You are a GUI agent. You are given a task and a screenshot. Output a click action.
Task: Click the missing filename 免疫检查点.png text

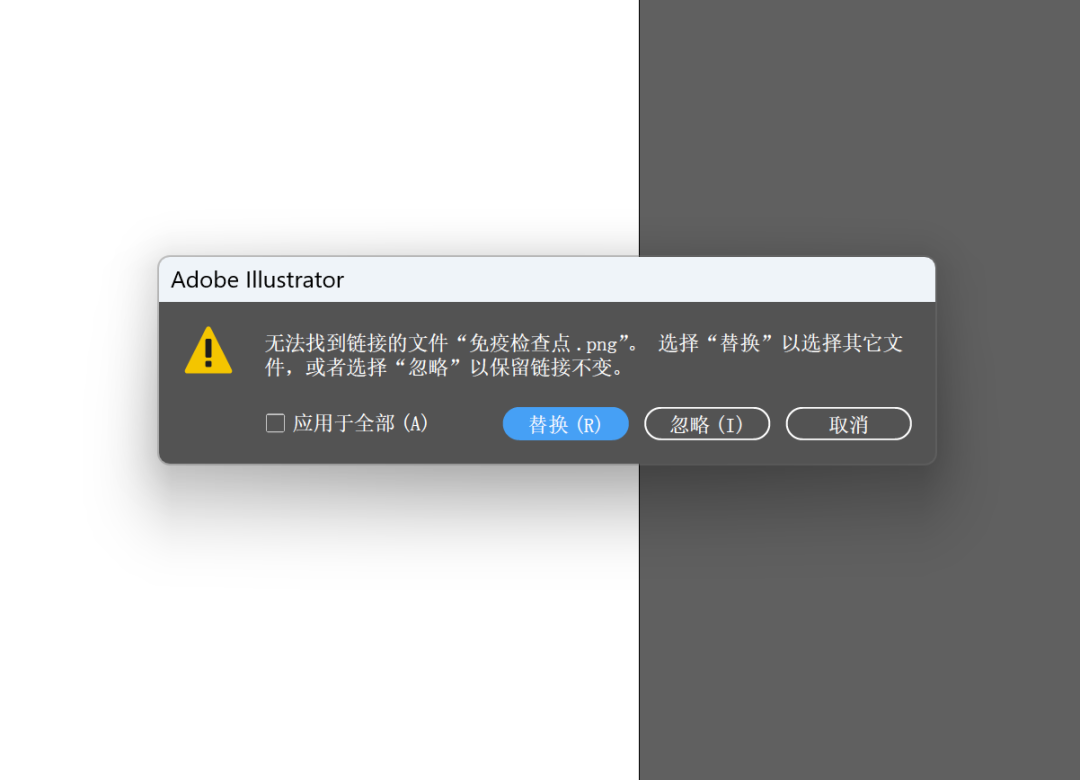tap(543, 343)
